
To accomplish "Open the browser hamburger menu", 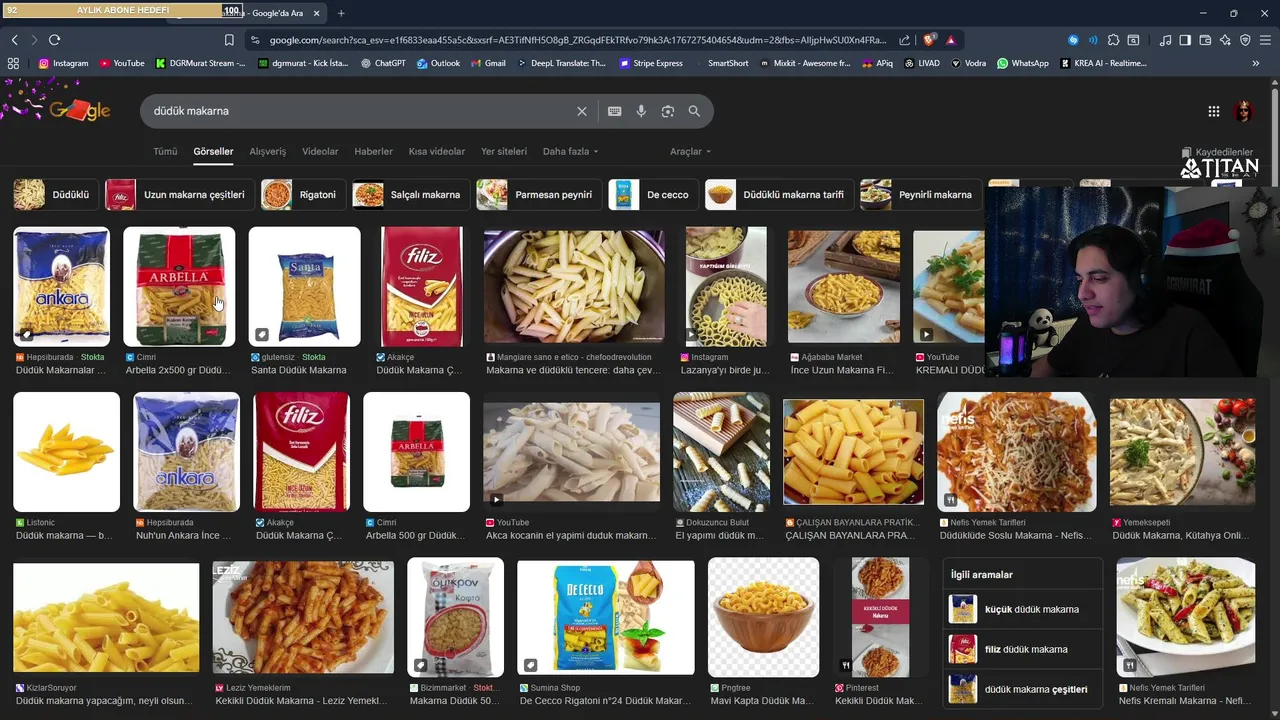I will pyautogui.click(x=1265, y=40).
